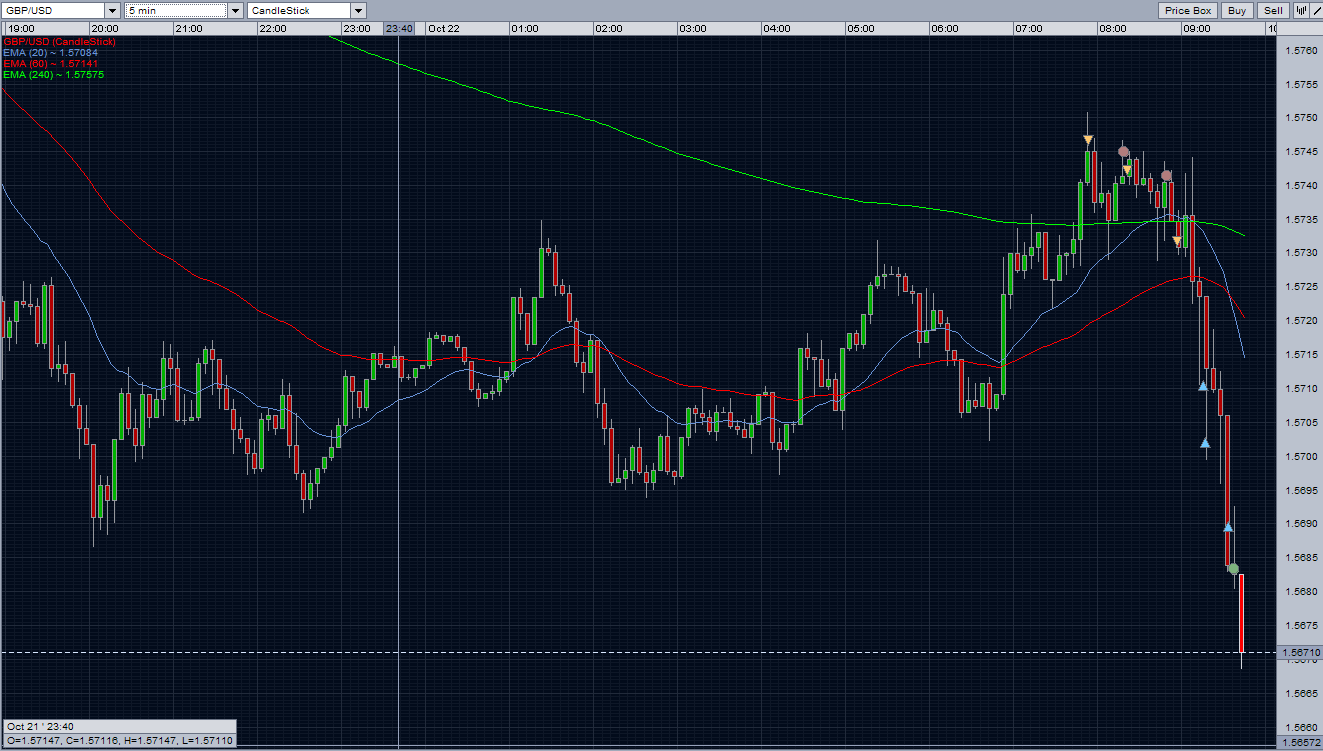The image size is (1323, 751).
Task: Click the 1.5660 price axis label
Action: click(x=1301, y=727)
